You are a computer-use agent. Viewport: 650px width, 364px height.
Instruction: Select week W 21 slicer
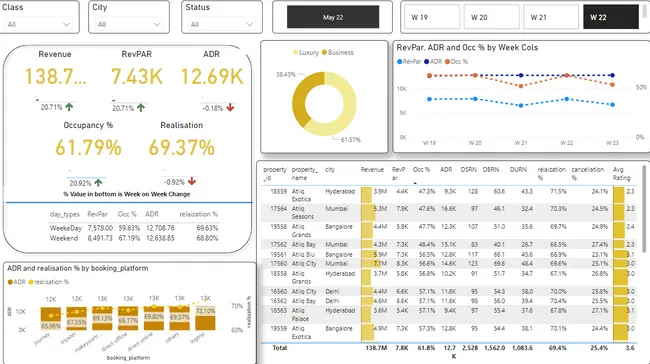[x=551, y=17]
